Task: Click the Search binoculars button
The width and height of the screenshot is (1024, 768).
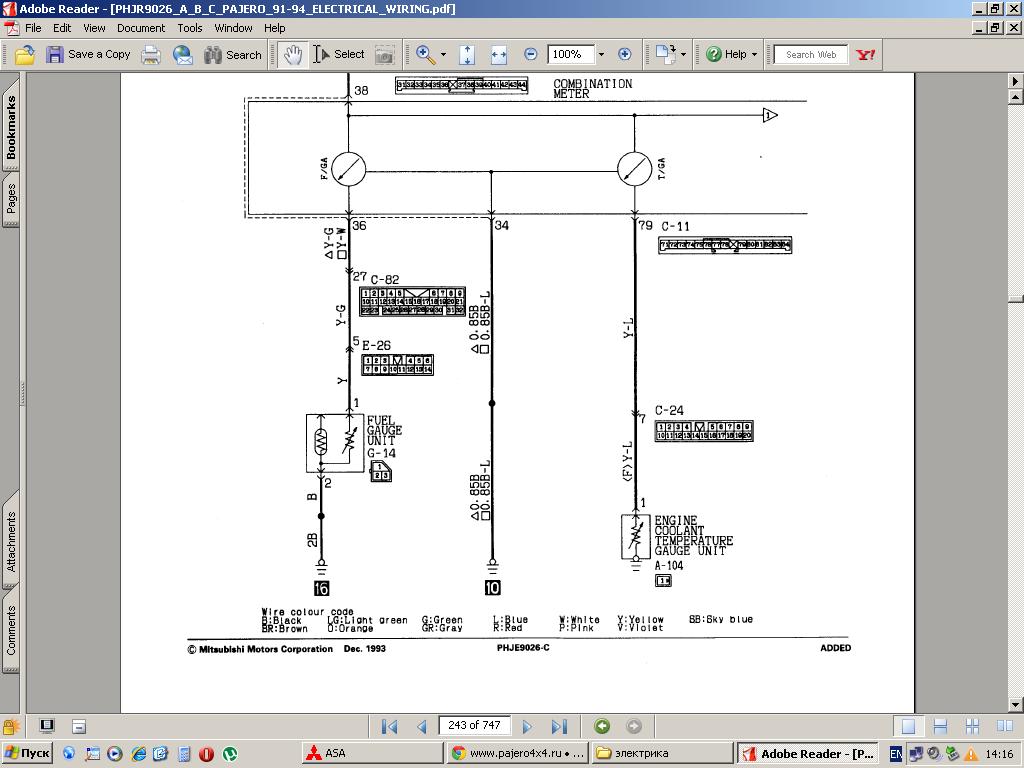Action: pos(232,54)
